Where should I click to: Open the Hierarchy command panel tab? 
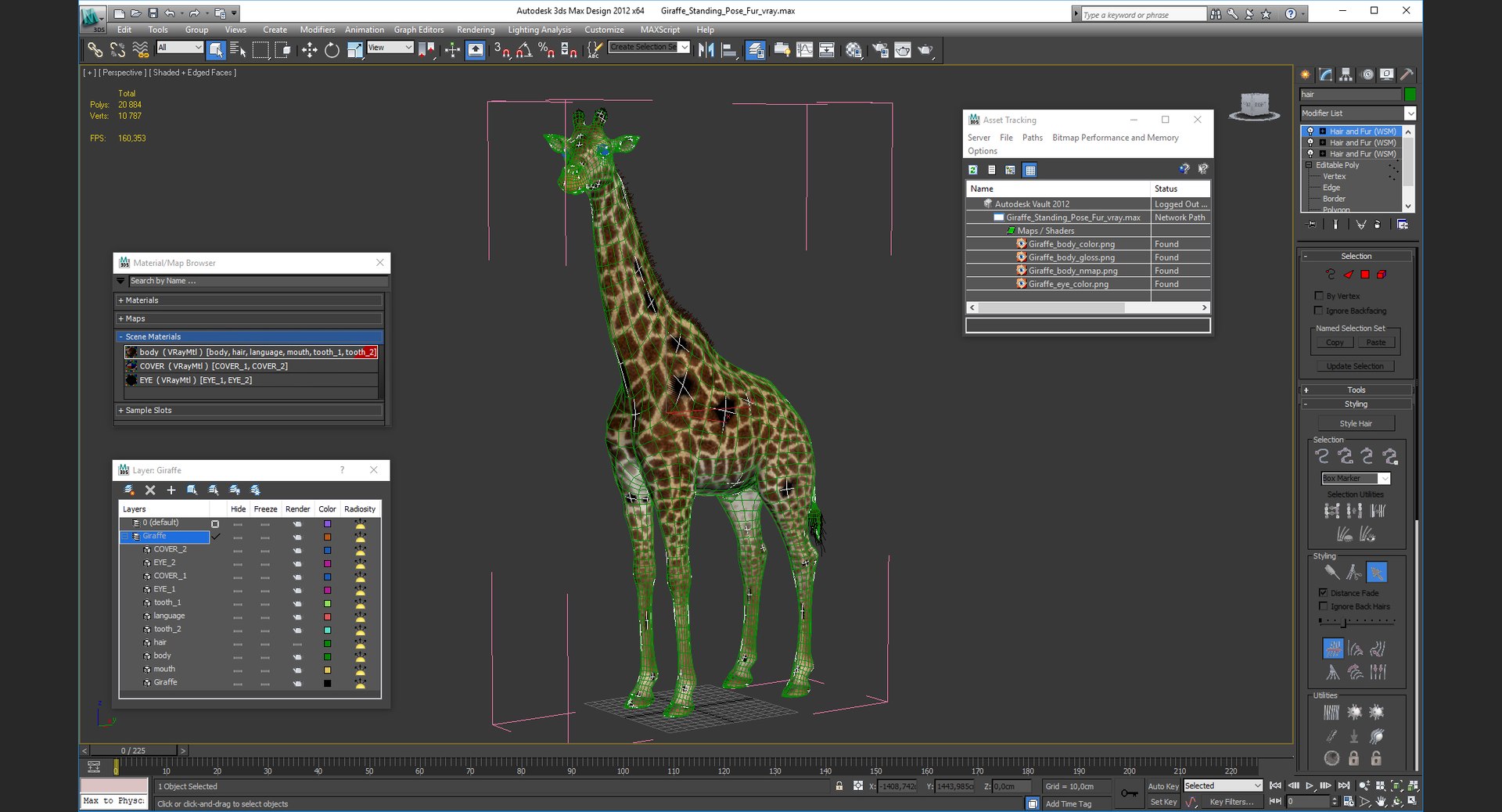(x=1346, y=74)
